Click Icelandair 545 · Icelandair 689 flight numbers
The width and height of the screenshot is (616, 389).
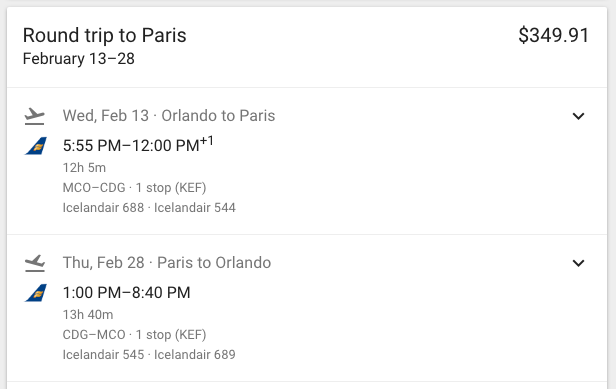pyautogui.click(x=149, y=355)
